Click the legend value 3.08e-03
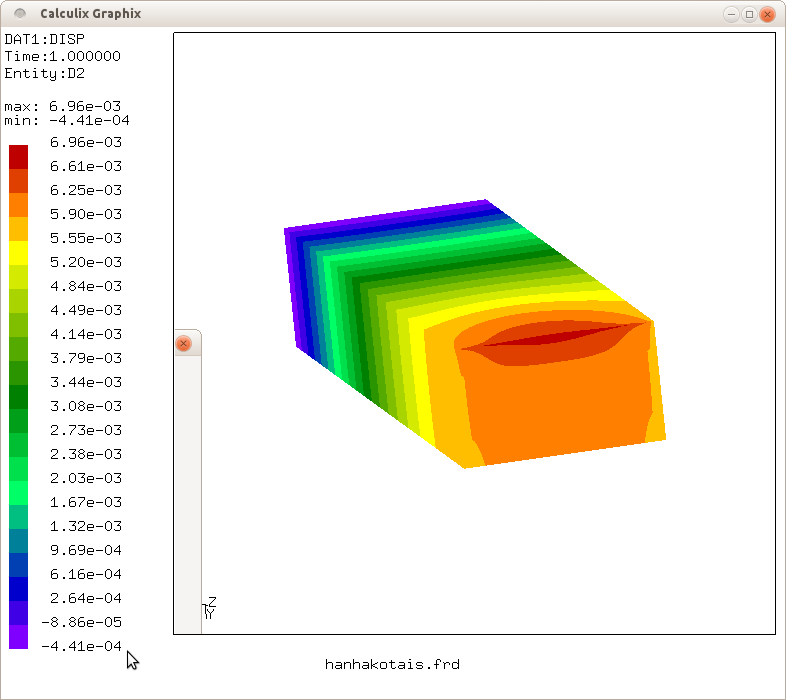 [x=86, y=406]
